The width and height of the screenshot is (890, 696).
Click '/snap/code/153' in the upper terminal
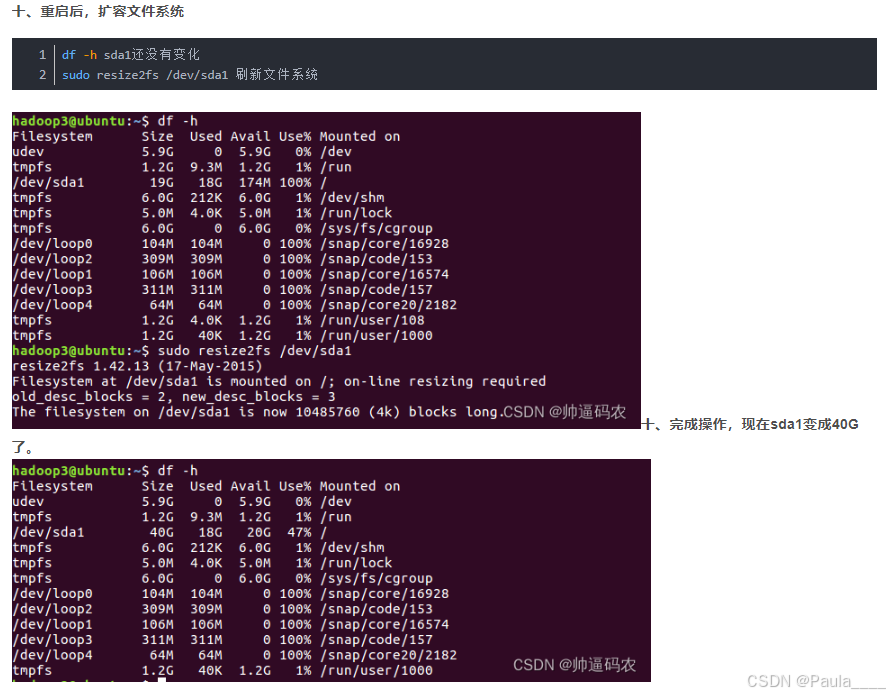[376, 259]
